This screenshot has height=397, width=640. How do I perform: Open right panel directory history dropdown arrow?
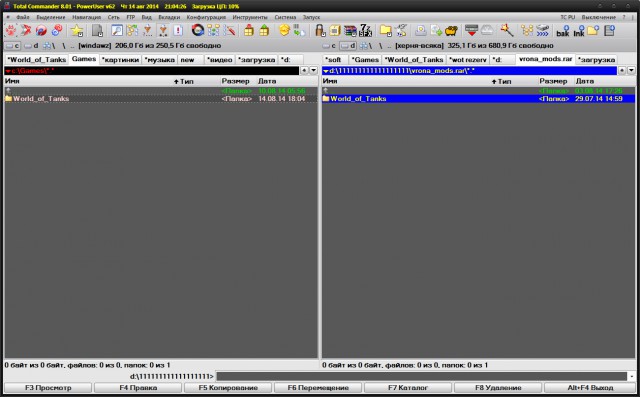tap(631, 71)
